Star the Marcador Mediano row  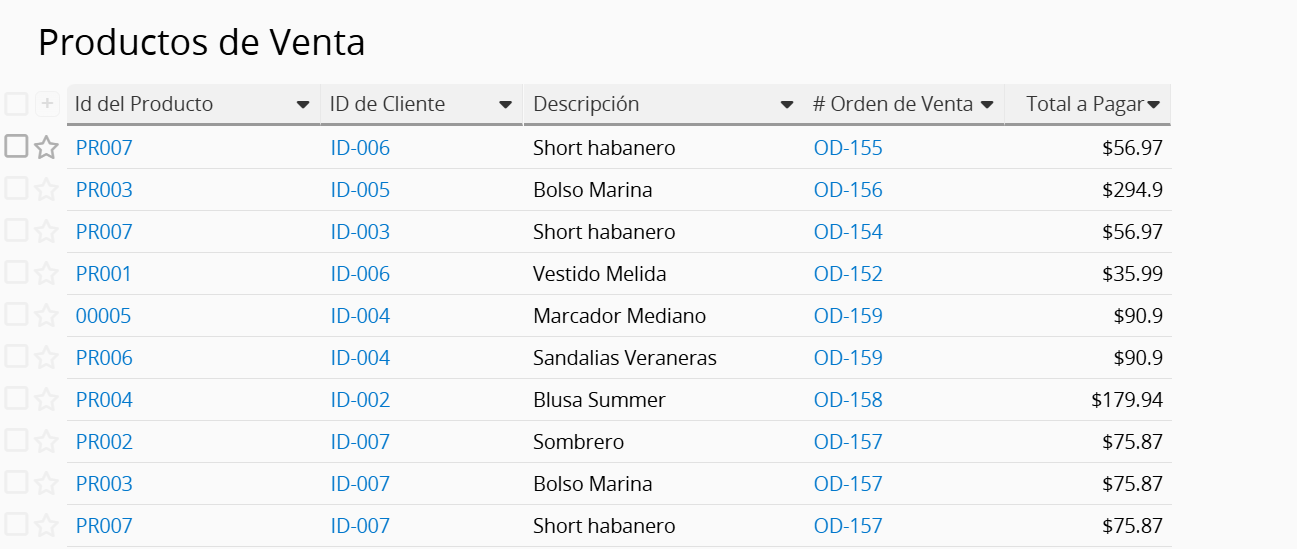(46, 316)
